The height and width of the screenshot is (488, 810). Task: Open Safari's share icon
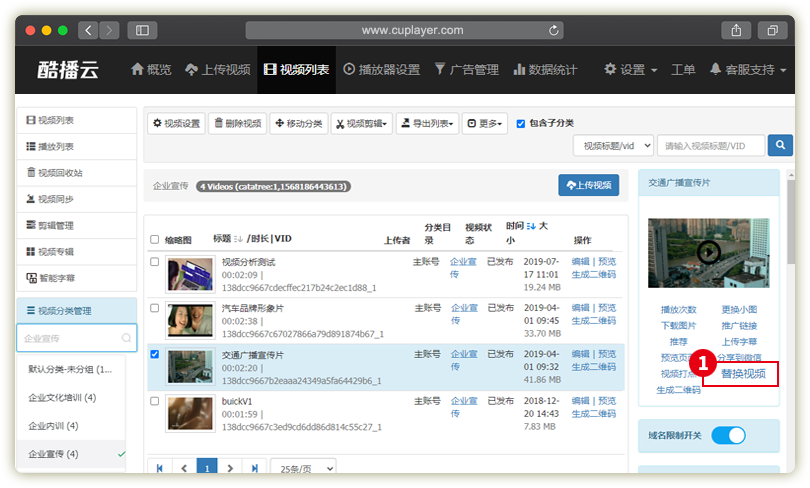coord(736,31)
